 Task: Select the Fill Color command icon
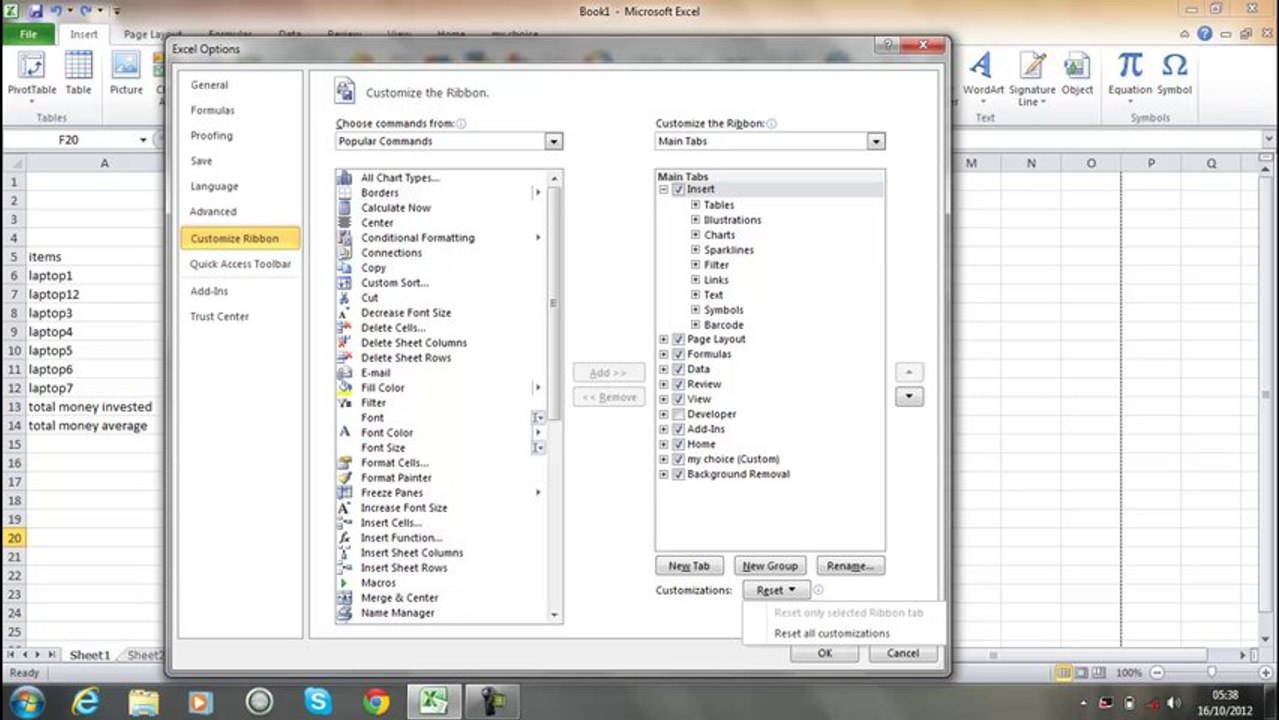345,388
